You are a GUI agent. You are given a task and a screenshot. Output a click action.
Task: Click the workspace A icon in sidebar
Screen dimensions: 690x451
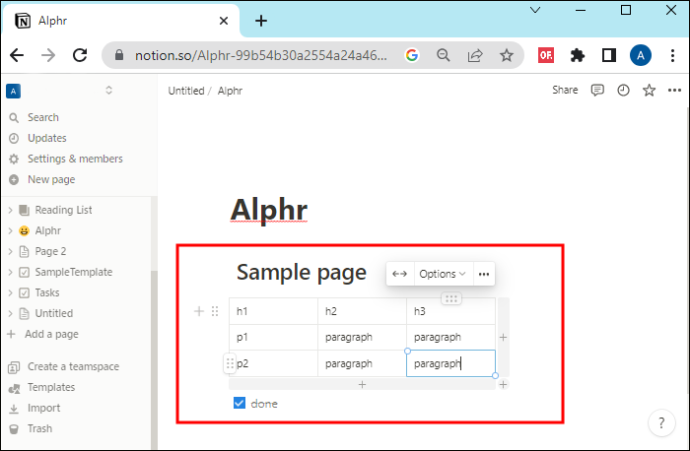tap(13, 91)
